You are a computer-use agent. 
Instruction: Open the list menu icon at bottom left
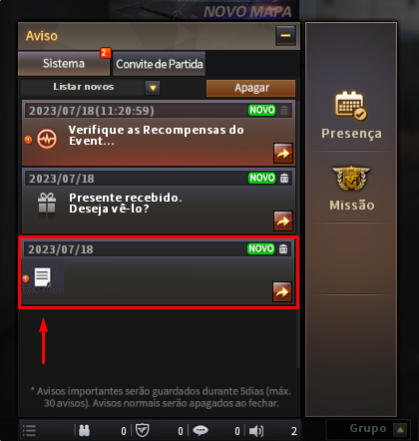tap(29, 430)
